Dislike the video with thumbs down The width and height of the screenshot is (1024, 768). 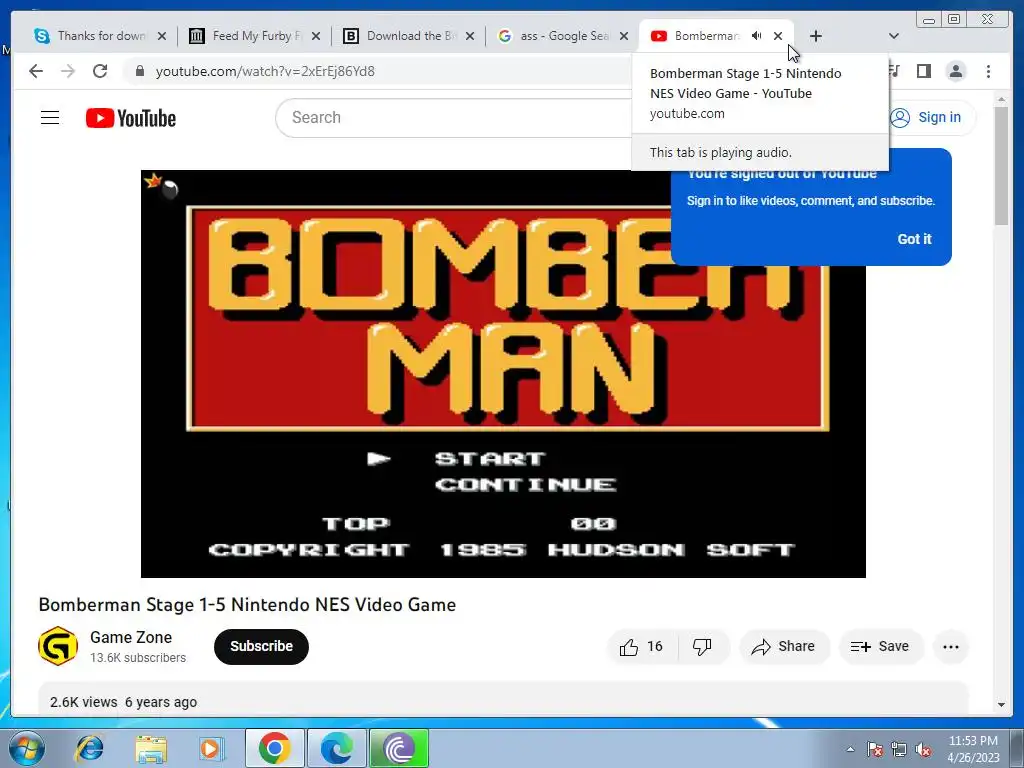[x=702, y=647]
